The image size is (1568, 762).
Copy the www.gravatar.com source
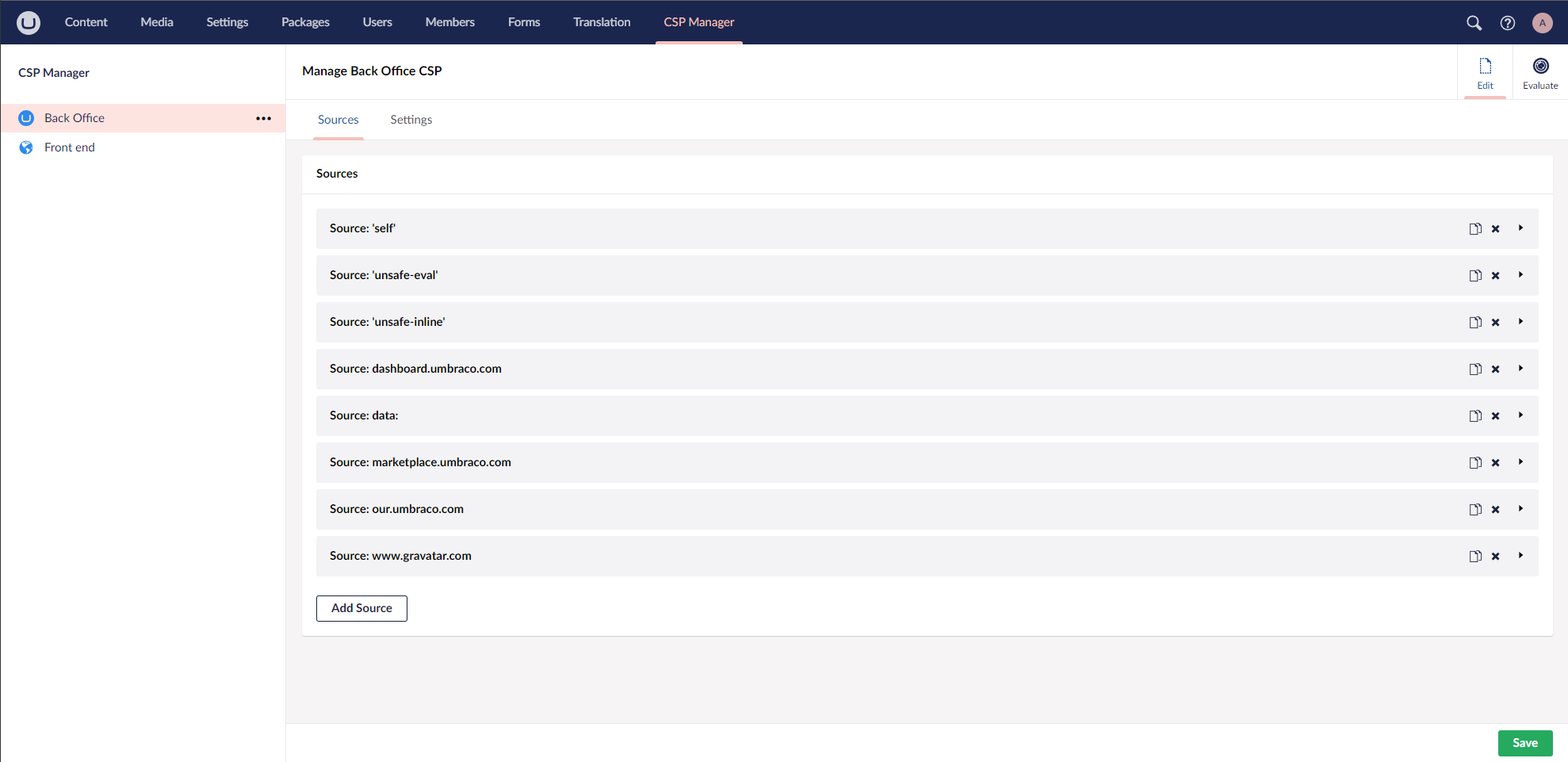tap(1475, 557)
